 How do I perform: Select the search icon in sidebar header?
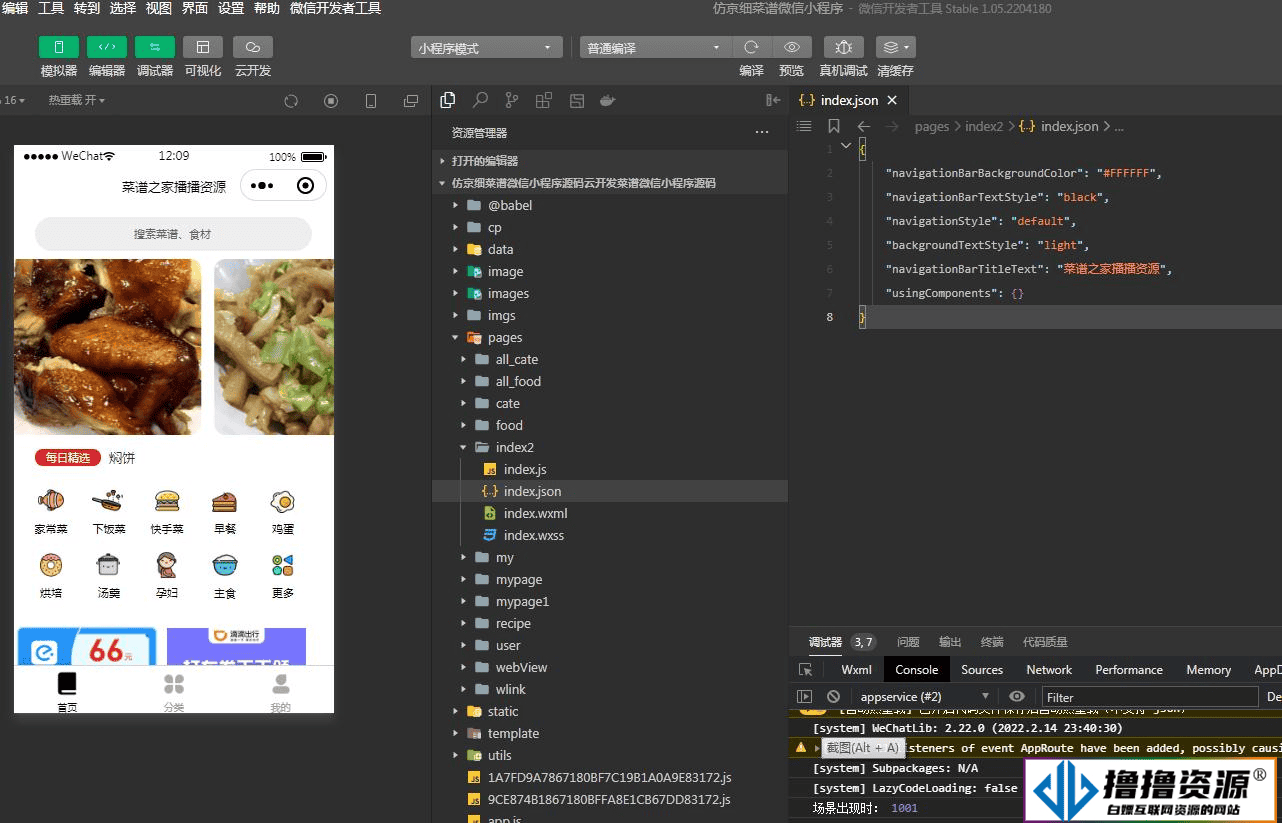pos(480,100)
